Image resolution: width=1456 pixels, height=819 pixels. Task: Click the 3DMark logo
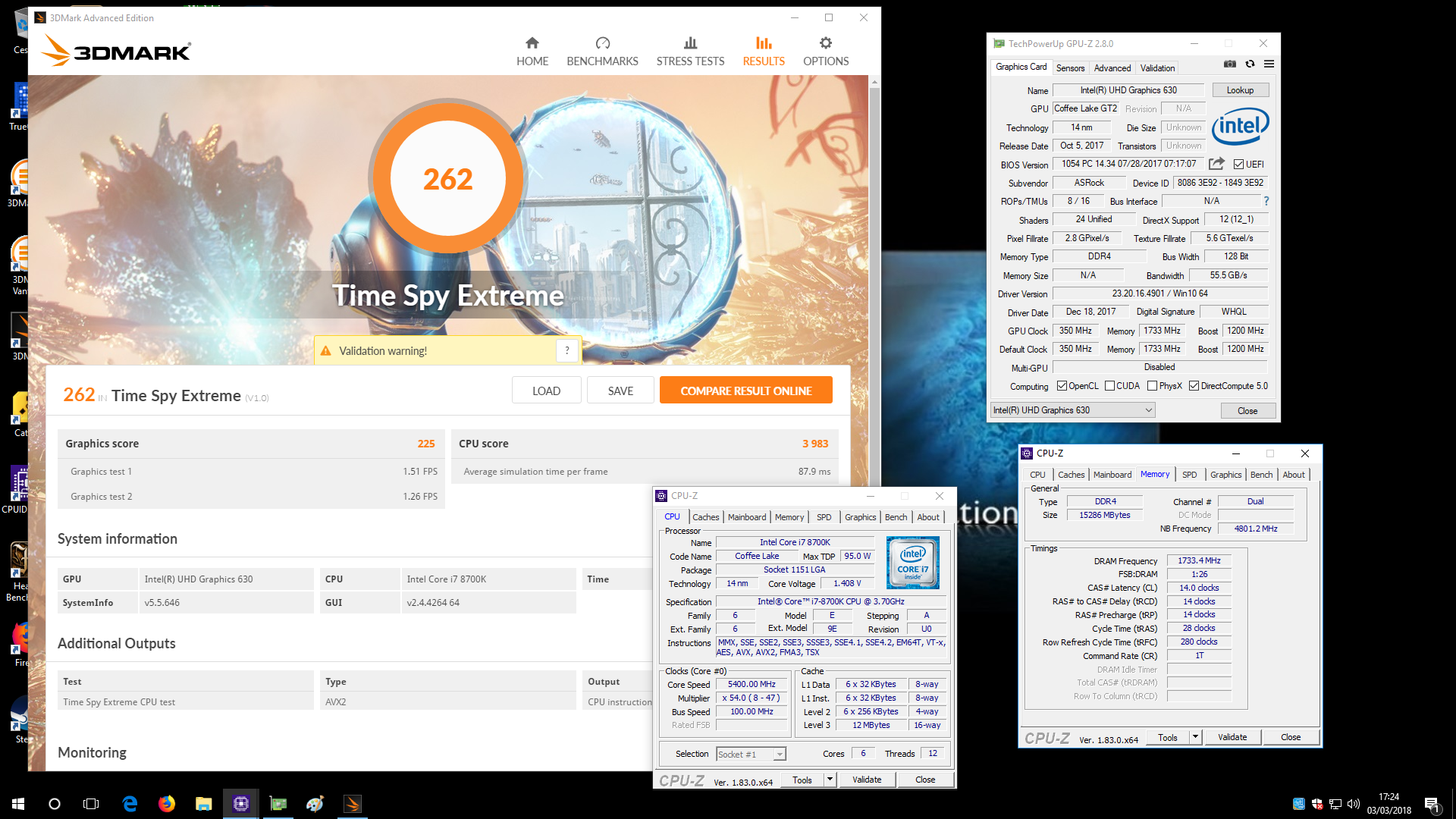click(x=116, y=50)
